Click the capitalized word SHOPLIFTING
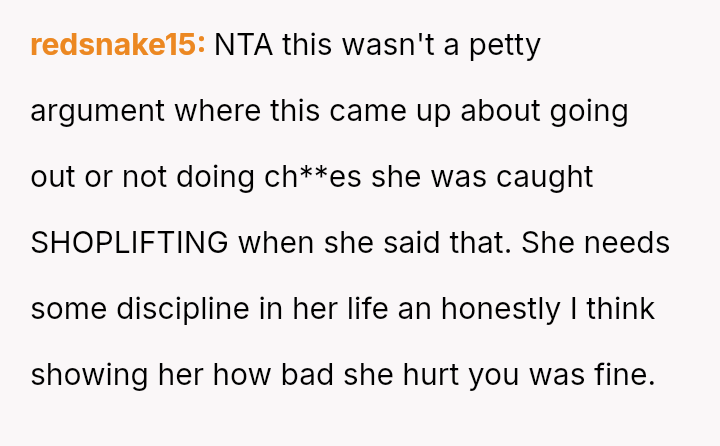 point(130,243)
